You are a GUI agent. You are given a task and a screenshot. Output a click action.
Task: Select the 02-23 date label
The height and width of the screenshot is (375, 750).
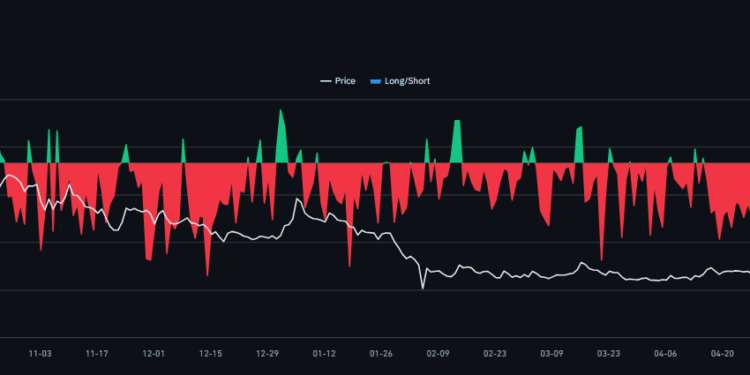[495, 354]
